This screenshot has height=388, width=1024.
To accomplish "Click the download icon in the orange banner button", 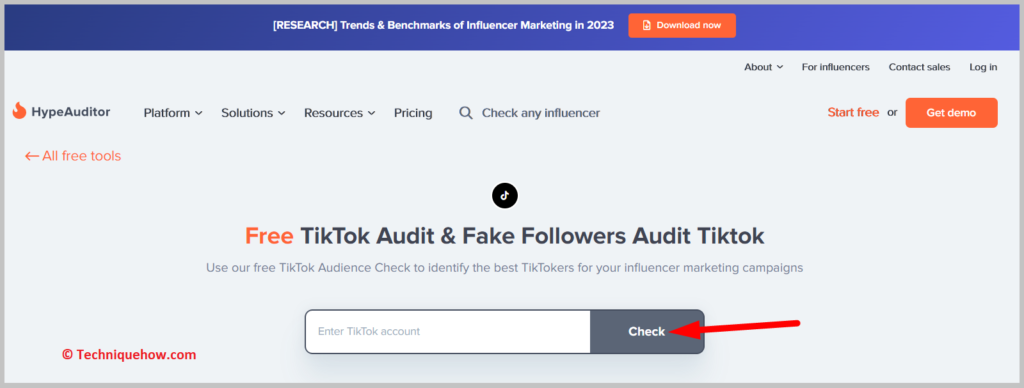I will point(647,25).
